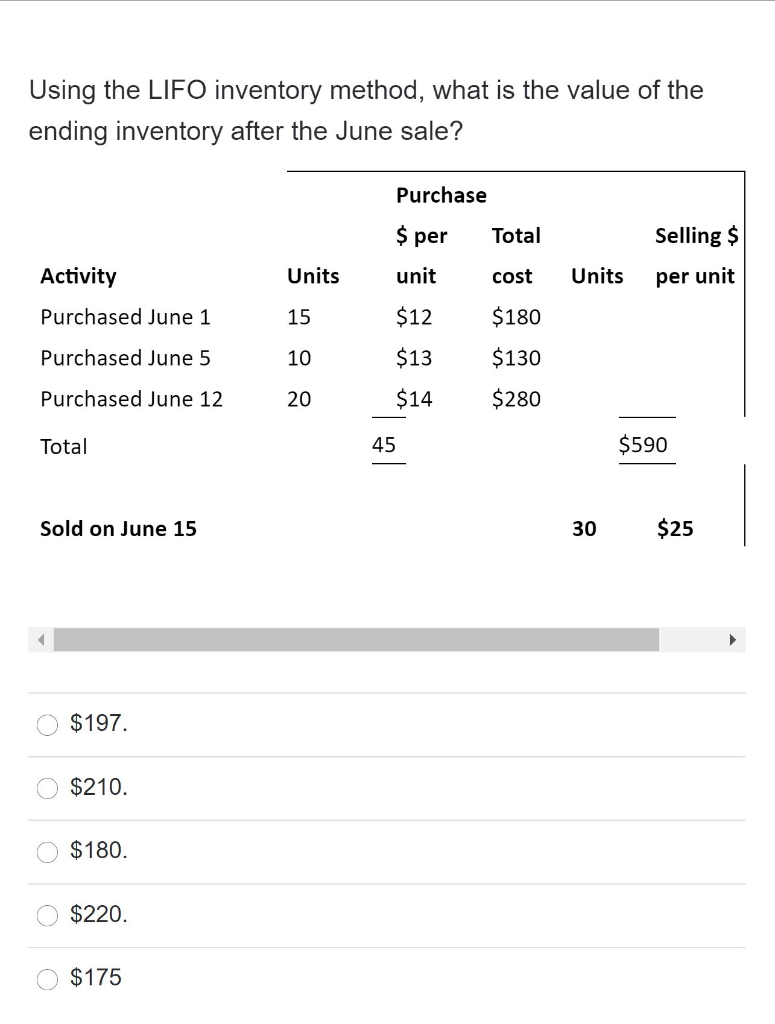This screenshot has height=1024, width=775.
Task: Click the Purchased June 12 row label
Action: tap(131, 399)
